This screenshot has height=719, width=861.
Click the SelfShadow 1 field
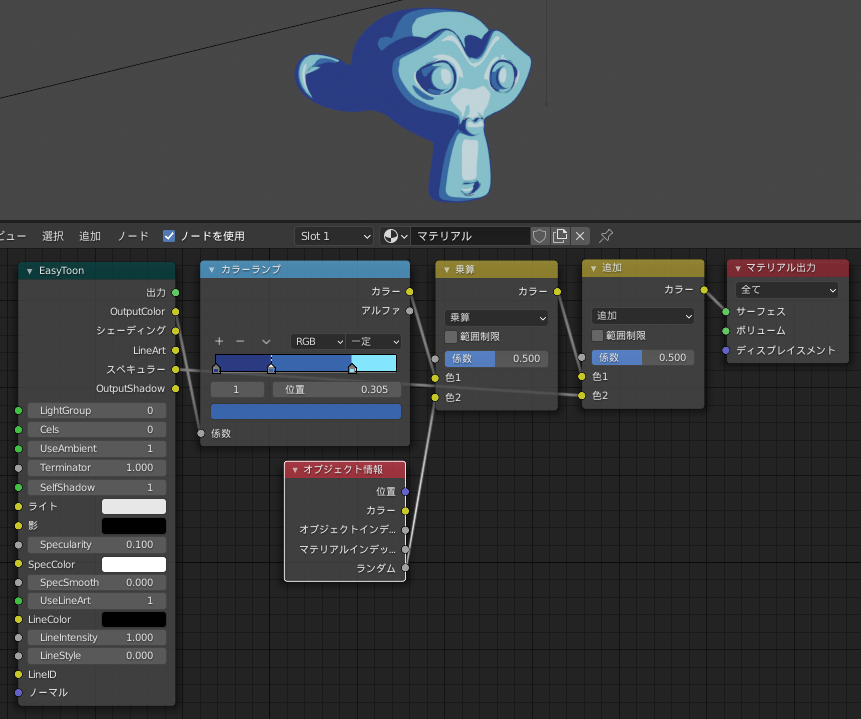97,487
